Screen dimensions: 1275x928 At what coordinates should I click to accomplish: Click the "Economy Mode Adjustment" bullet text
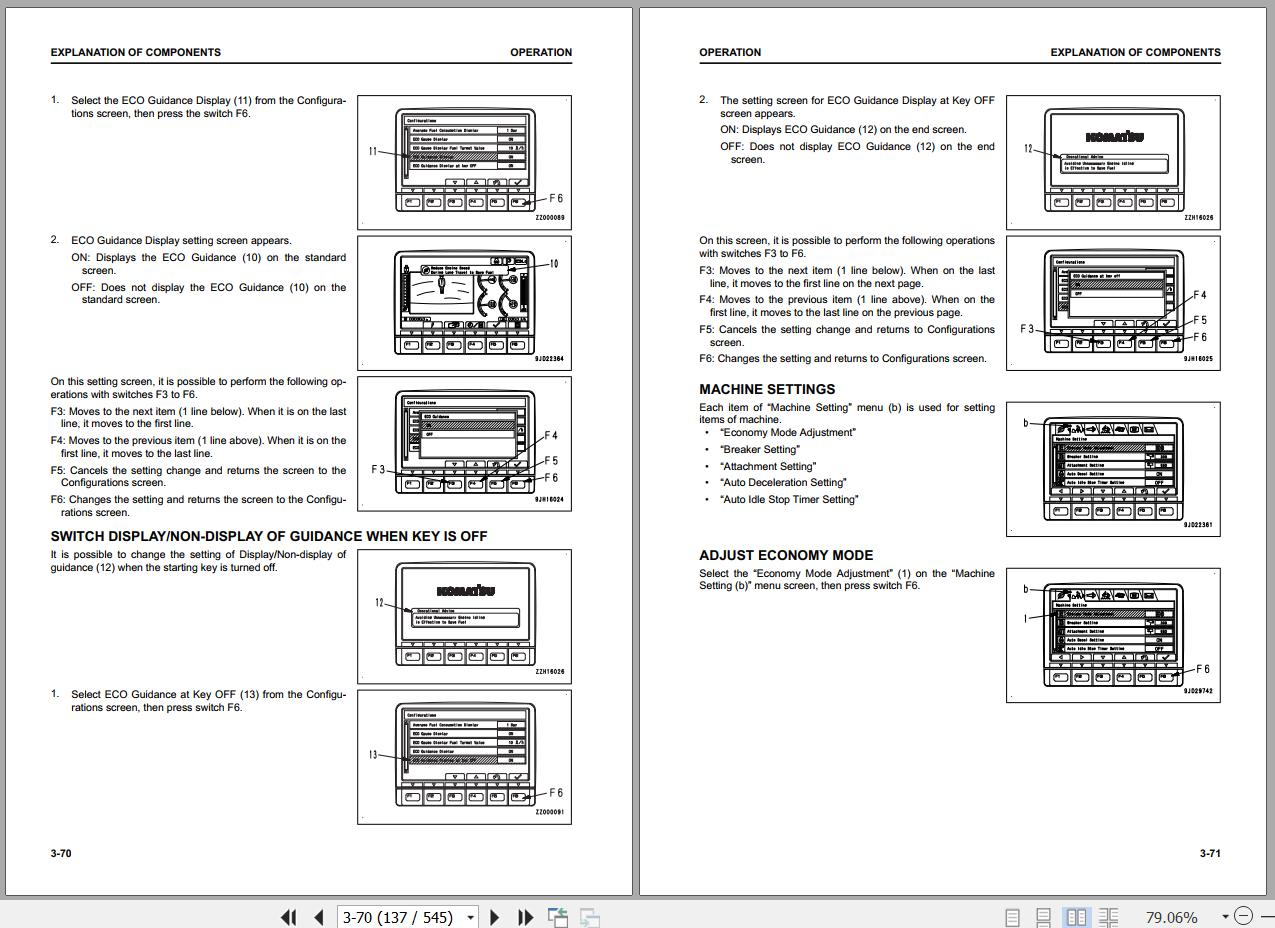click(788, 433)
